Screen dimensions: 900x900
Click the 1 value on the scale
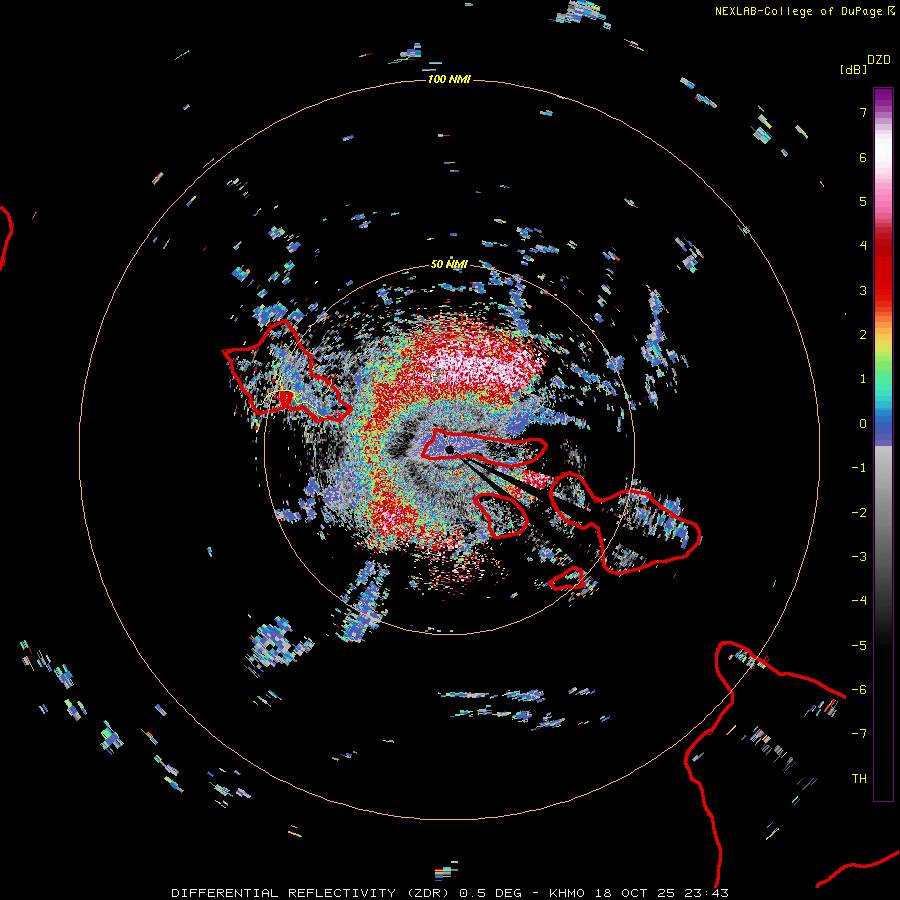863,379
